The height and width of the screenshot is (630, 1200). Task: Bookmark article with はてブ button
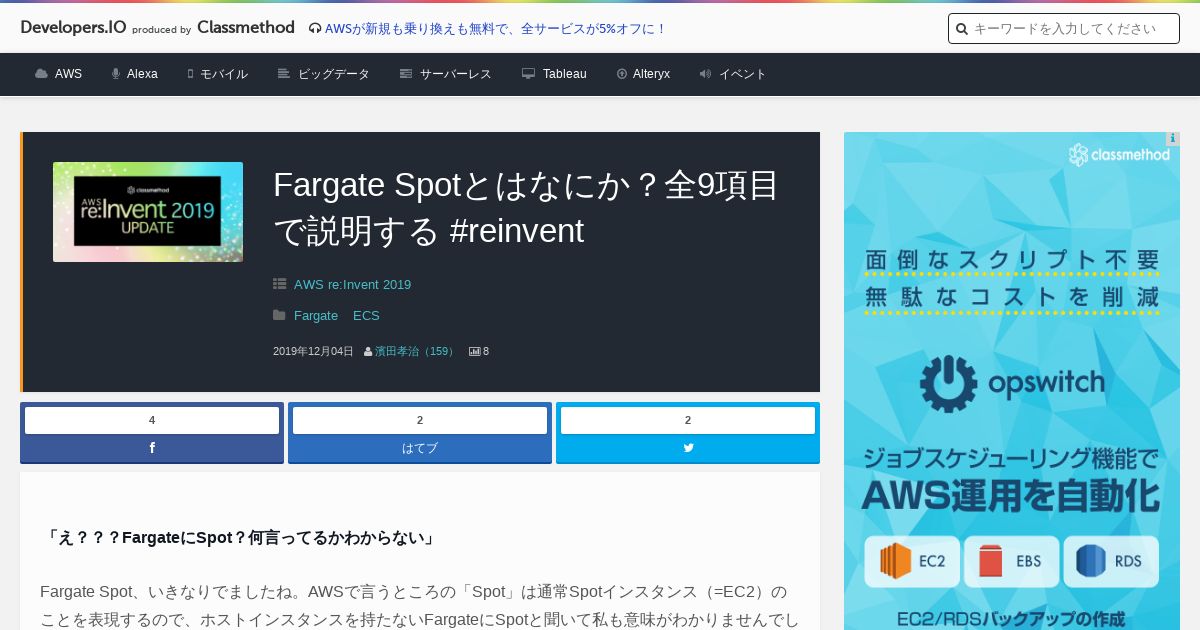coord(420,448)
